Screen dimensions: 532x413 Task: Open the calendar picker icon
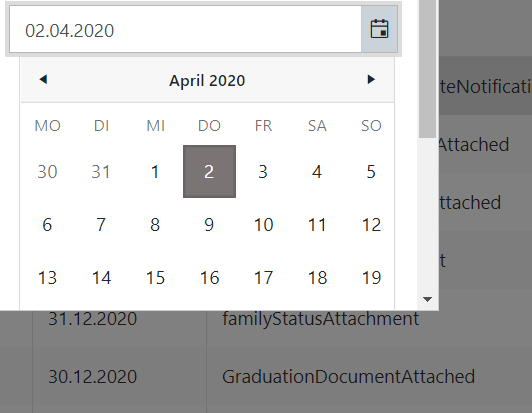[x=379, y=29]
